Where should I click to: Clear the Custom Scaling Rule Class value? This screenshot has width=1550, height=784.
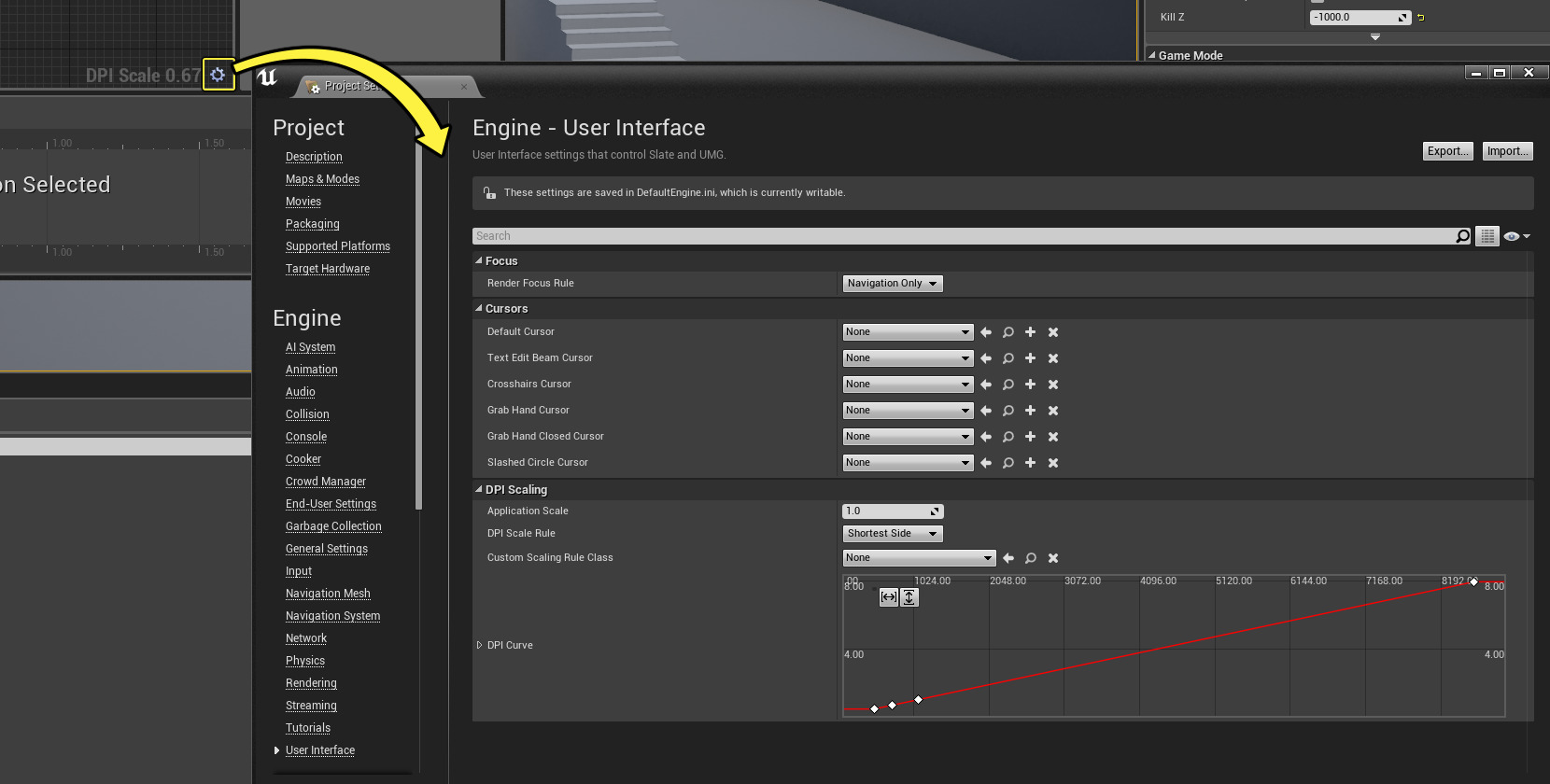click(1053, 558)
